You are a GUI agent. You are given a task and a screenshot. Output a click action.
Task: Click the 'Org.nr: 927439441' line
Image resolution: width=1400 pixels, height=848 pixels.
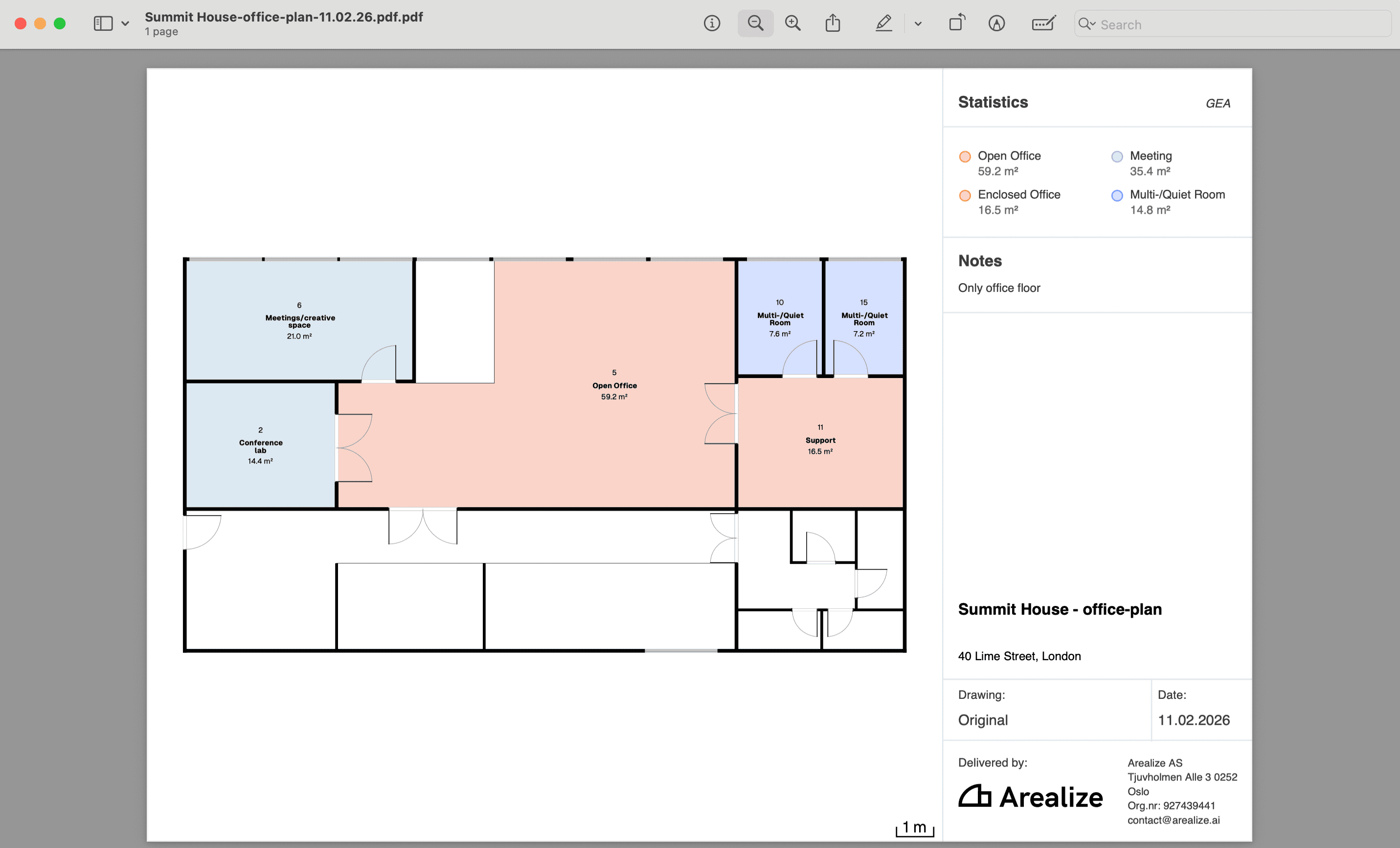coord(1171,806)
